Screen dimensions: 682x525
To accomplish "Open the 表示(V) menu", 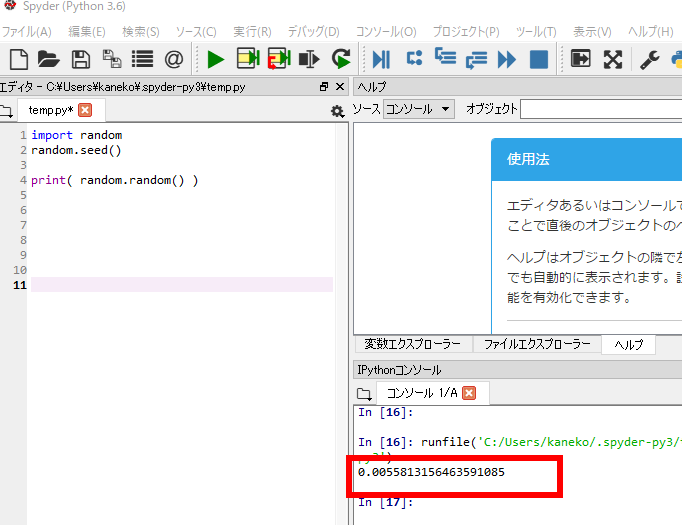I will tap(592, 32).
